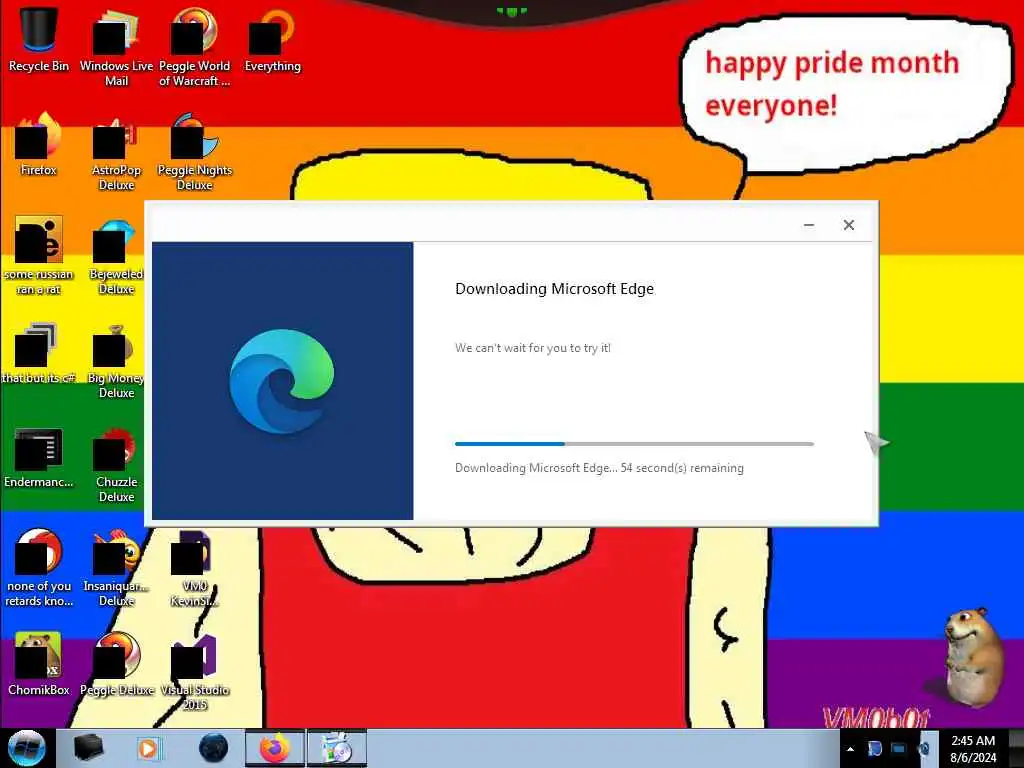Click the 'Downloading Microsoft Edge' heading
The image size is (1024, 768).
tap(554, 289)
